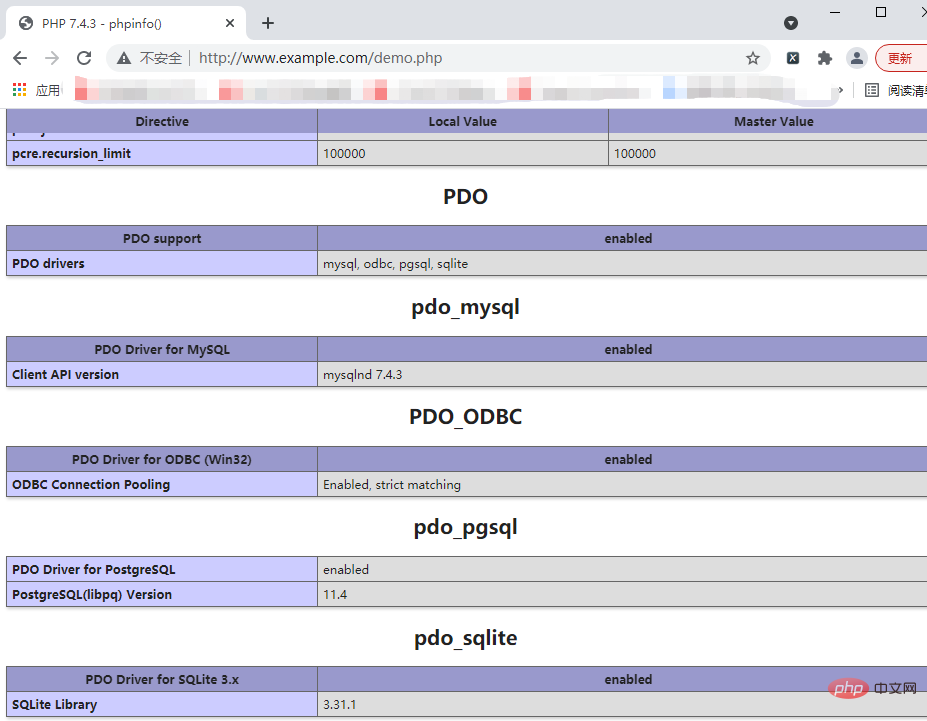Click the PDO drivers value cell
927x721 pixels.
pyautogui.click(x=620, y=264)
